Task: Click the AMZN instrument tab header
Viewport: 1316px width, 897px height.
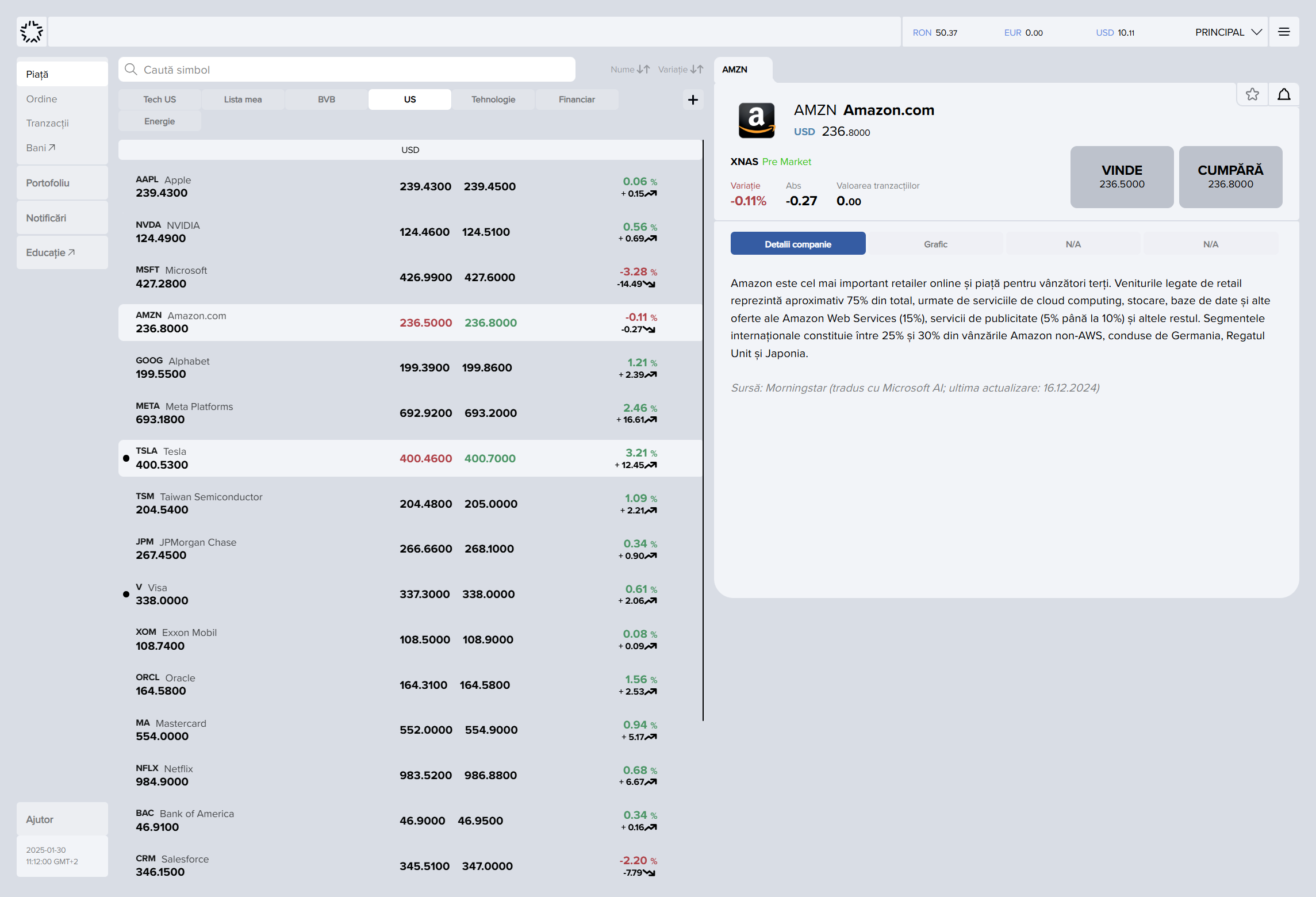Action: pos(743,70)
